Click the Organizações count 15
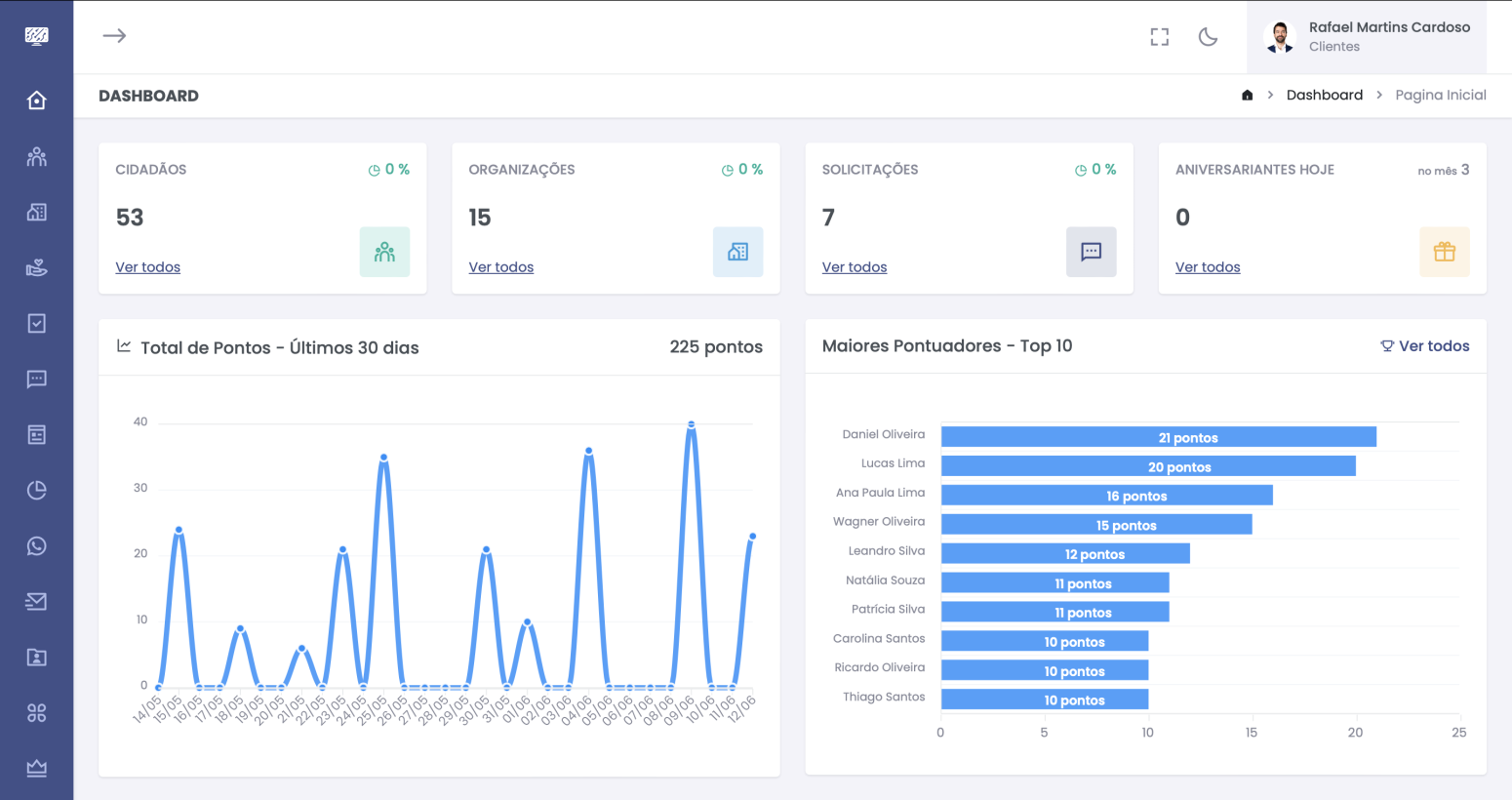Screen dimensions: 1512x800 coord(480,218)
